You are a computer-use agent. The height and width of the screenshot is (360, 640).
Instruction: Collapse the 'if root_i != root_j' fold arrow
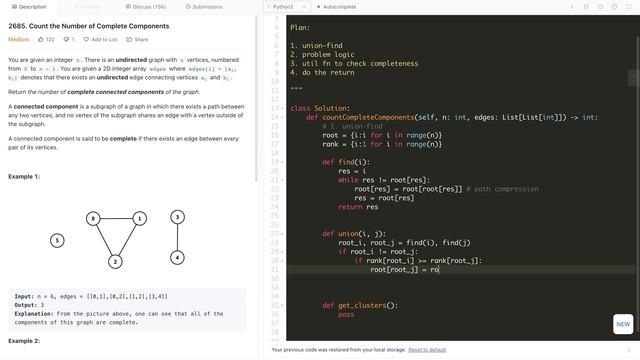(282, 252)
